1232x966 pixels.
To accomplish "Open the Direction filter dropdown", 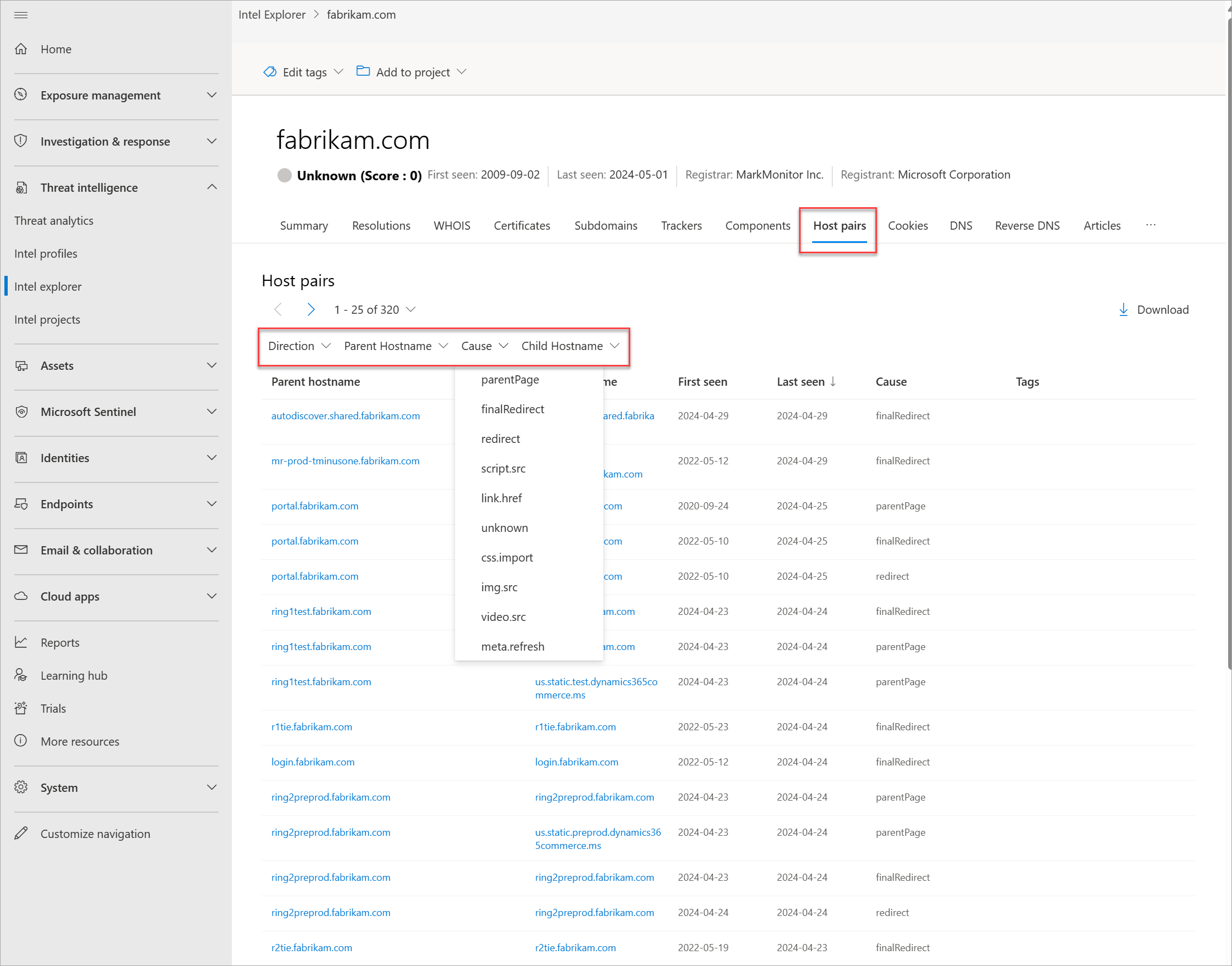I will point(299,346).
